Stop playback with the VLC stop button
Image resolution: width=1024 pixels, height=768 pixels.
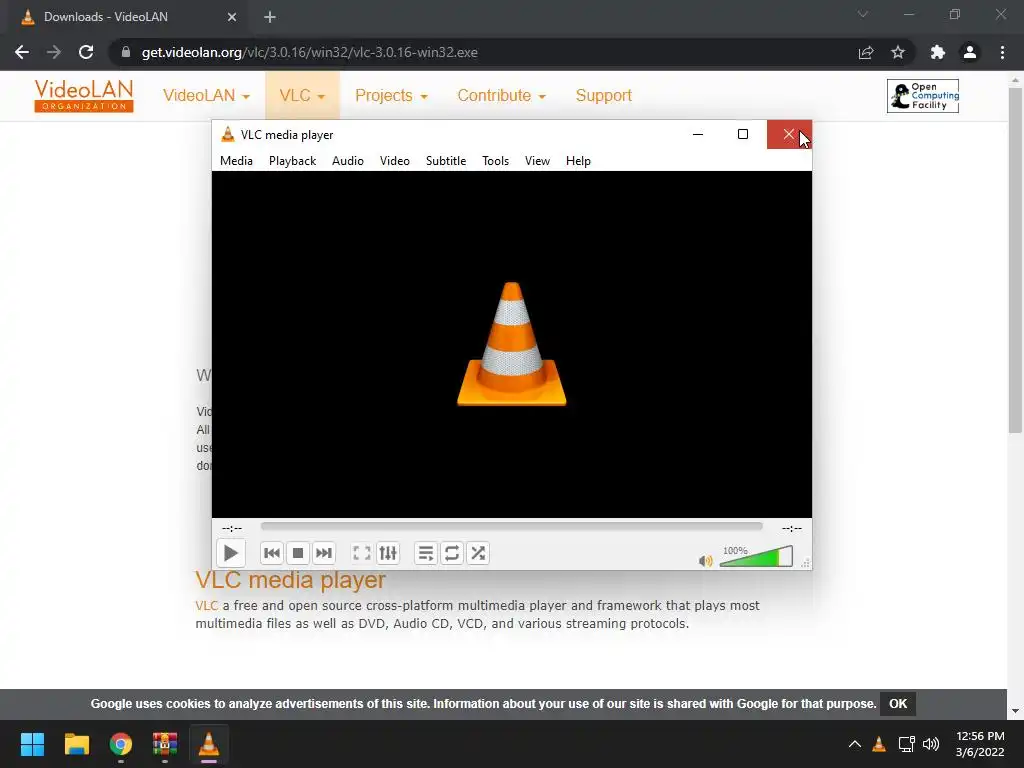[x=298, y=553]
